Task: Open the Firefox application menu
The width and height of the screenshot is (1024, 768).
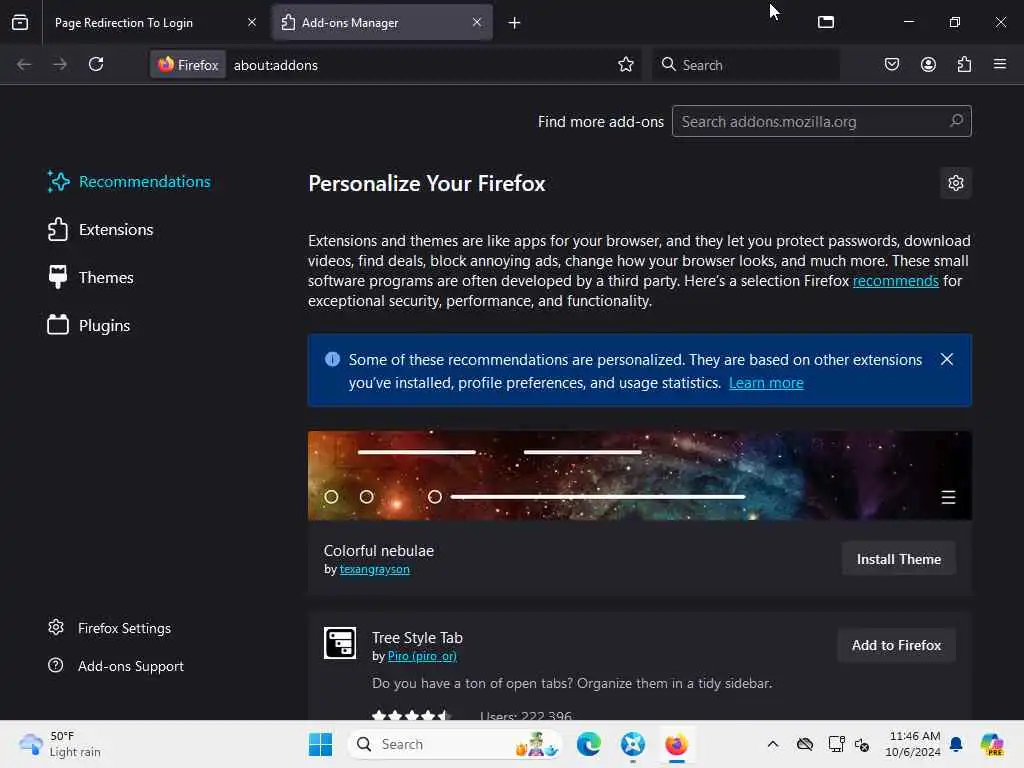Action: click(x=1000, y=64)
